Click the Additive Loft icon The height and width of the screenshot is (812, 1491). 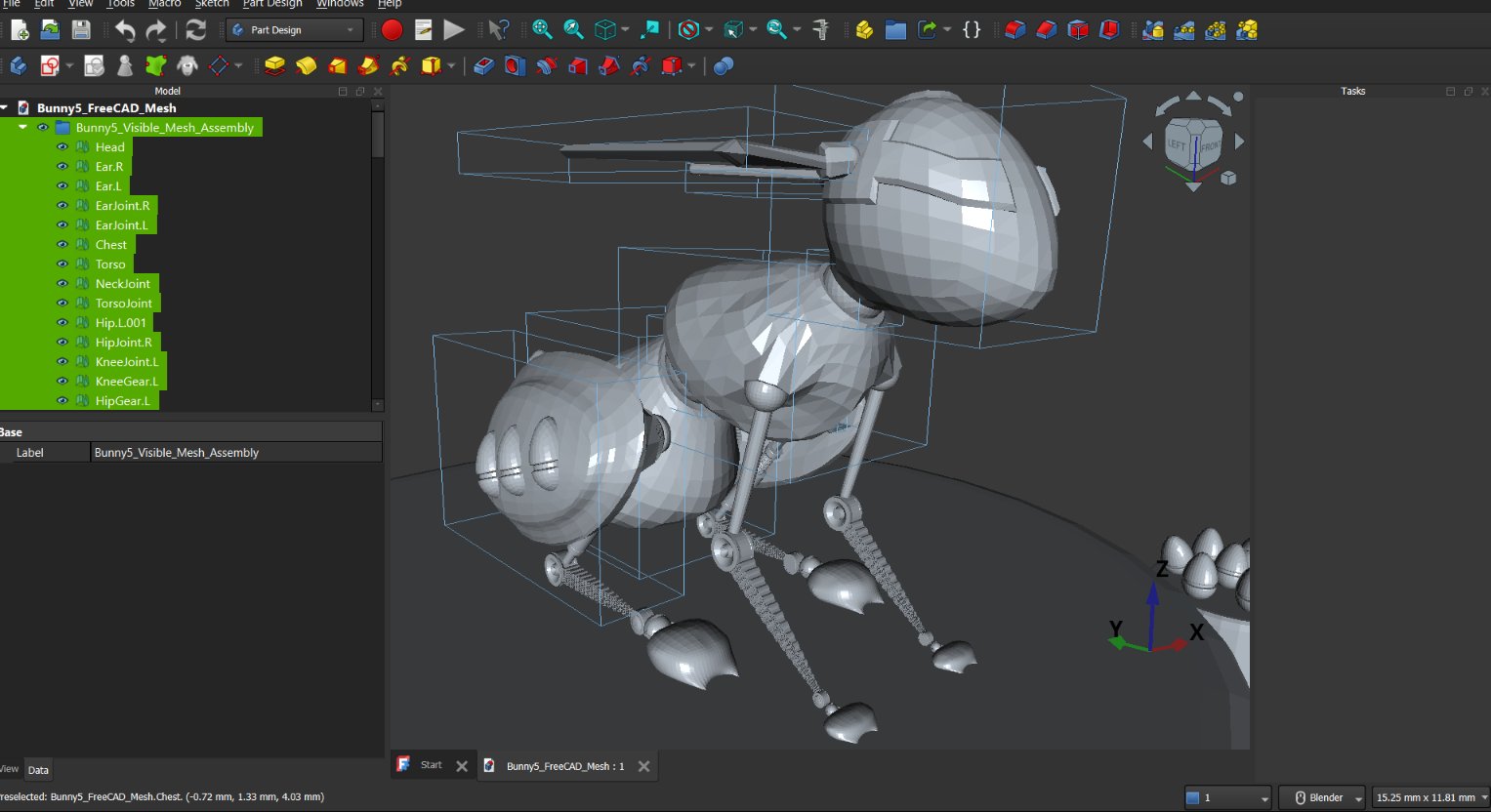(x=338, y=65)
